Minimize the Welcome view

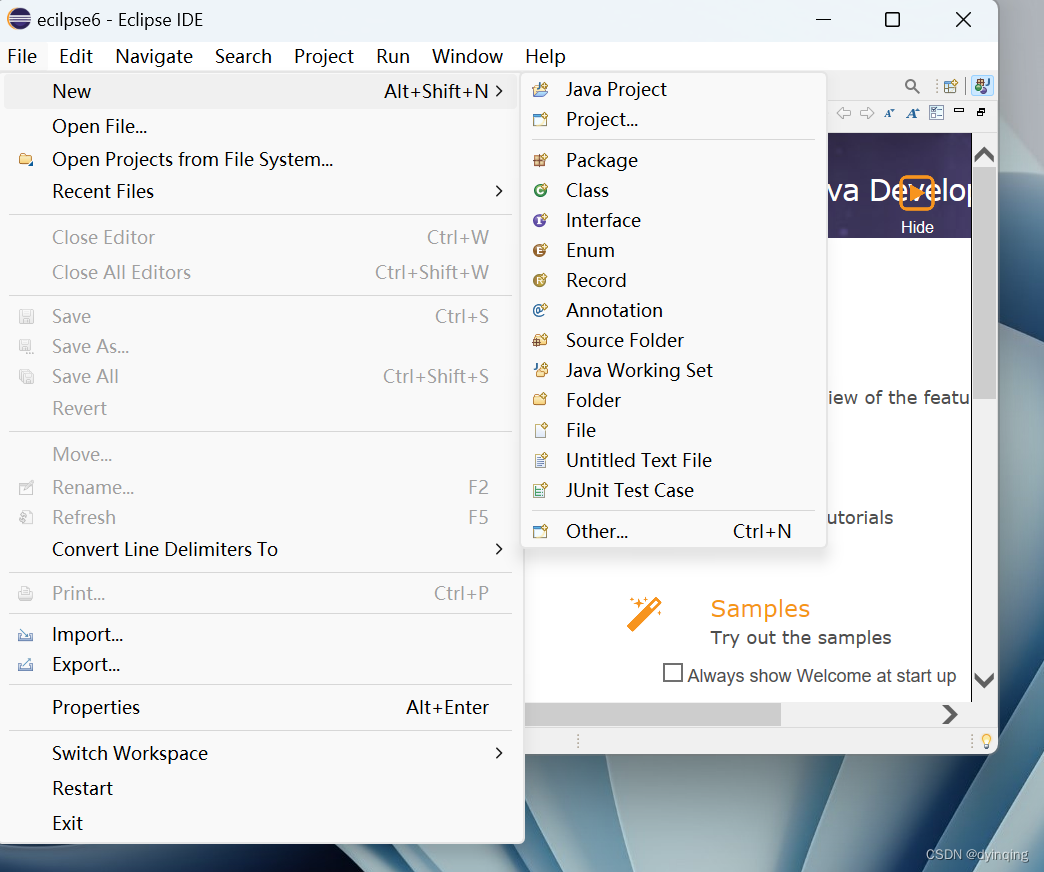click(x=959, y=111)
